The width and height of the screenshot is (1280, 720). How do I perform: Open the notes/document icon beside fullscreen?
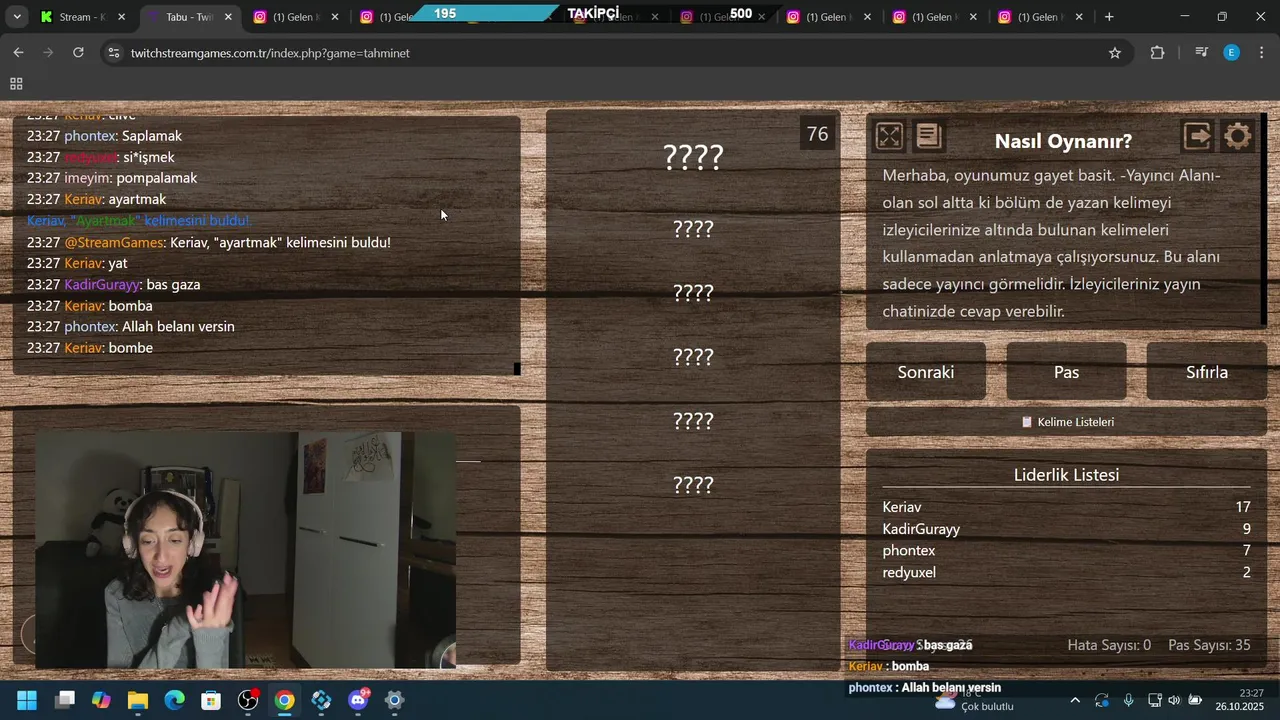(929, 136)
